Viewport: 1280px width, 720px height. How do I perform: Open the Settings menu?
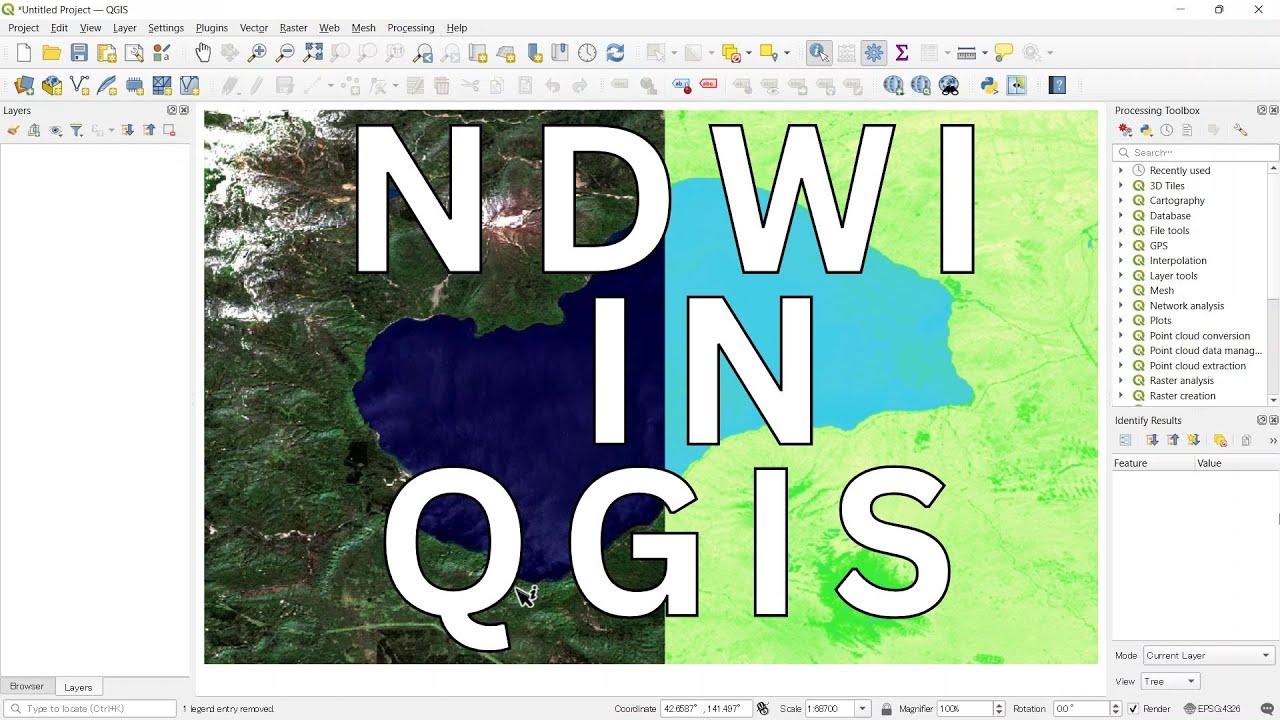[x=166, y=28]
